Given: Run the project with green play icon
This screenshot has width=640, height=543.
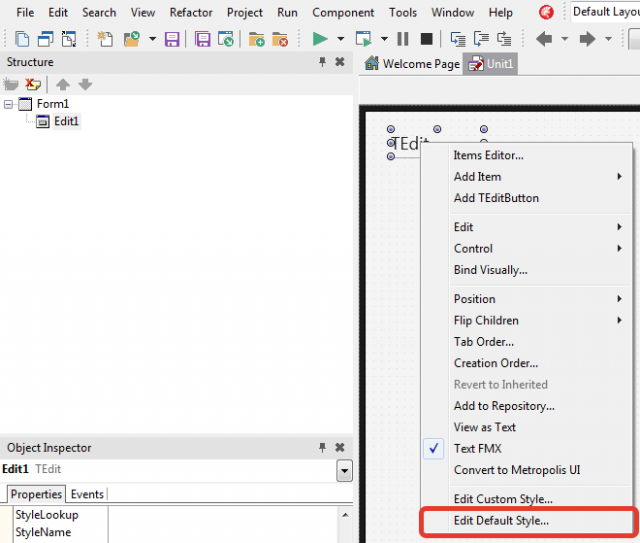Looking at the screenshot, I should pos(320,39).
